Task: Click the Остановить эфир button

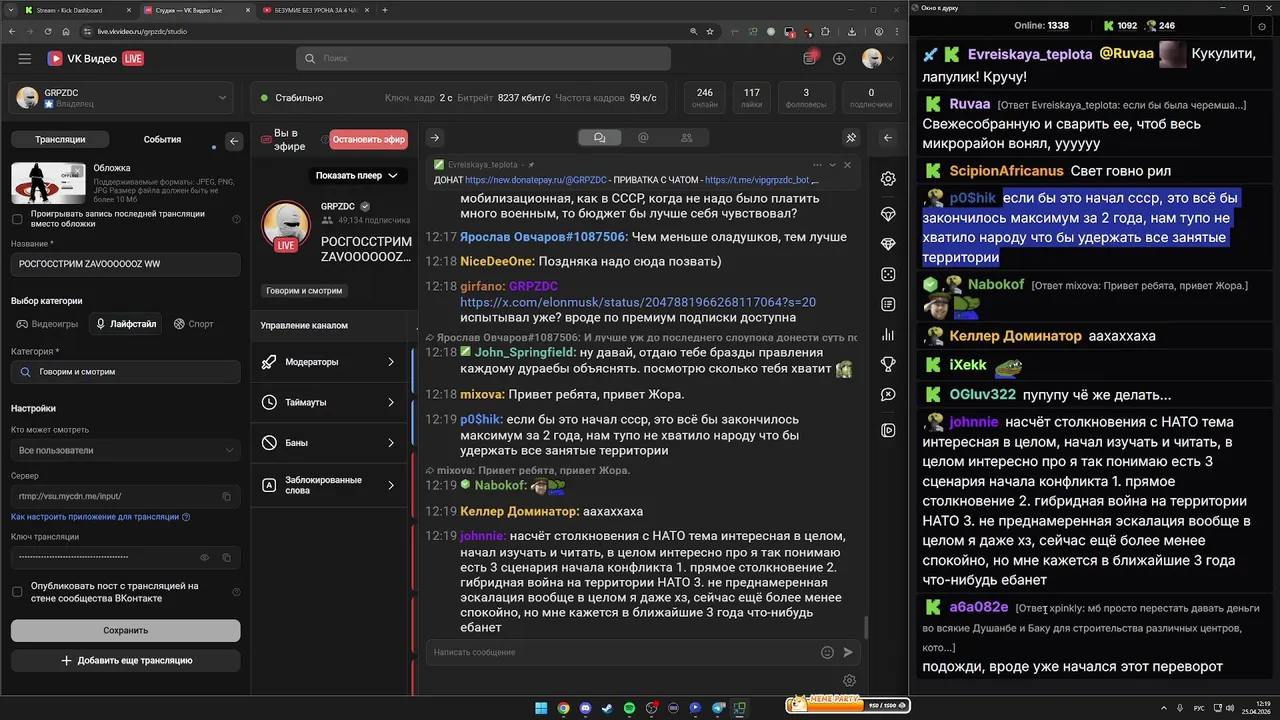Action: (x=369, y=140)
